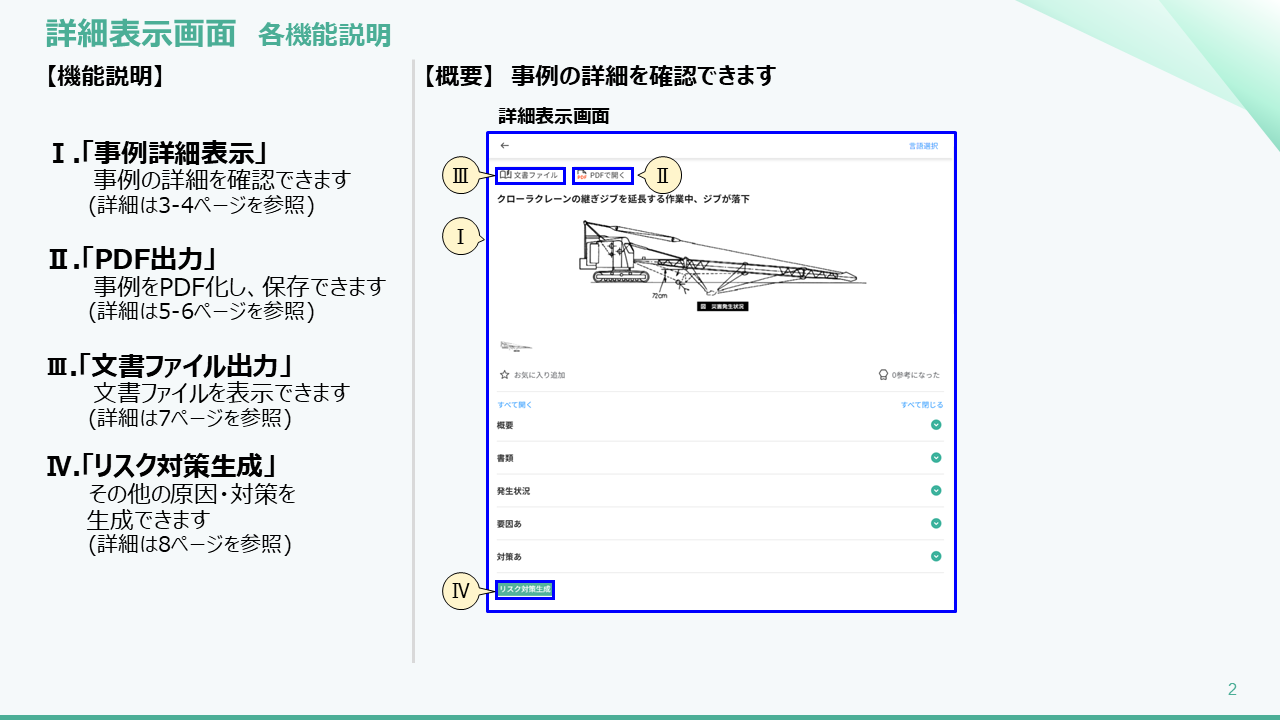Expand the 書類 section chevron

tap(936, 458)
